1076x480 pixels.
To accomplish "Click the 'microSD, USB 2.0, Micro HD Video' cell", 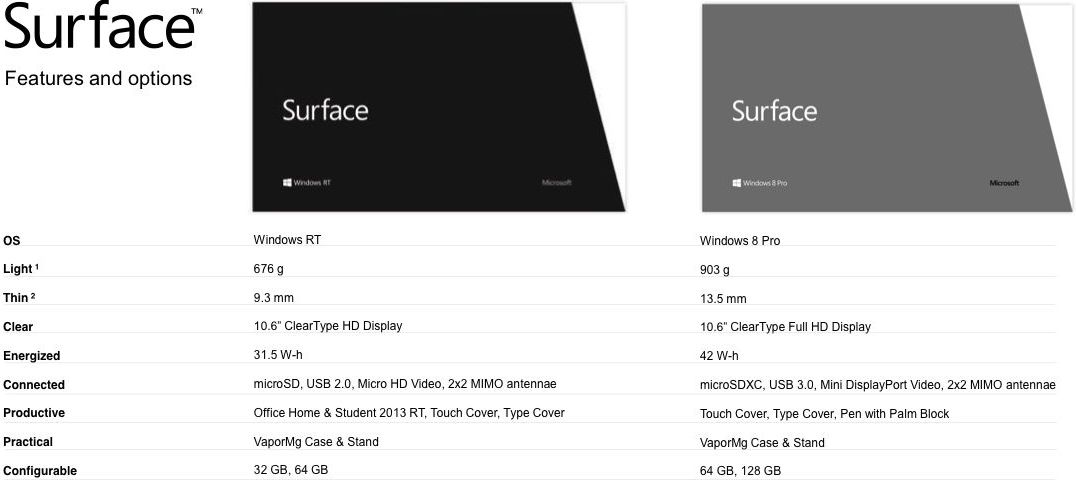I will (405, 384).
